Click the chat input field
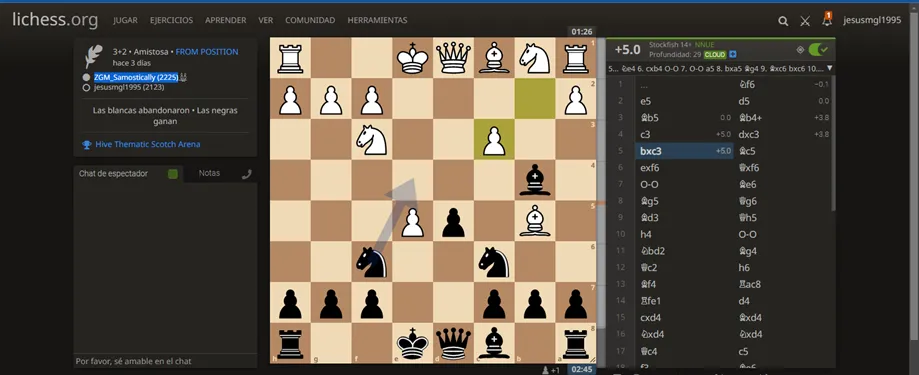This screenshot has width=919, height=375. 165,361
